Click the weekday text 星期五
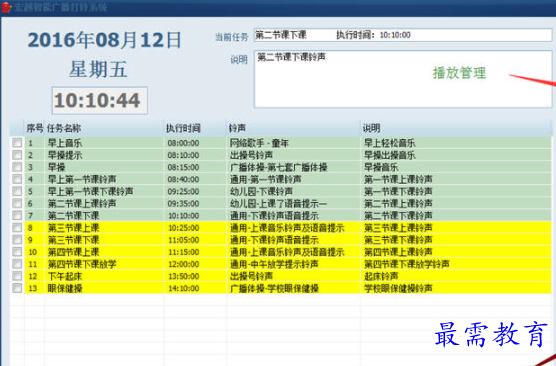The height and width of the screenshot is (366, 556). coord(98,69)
